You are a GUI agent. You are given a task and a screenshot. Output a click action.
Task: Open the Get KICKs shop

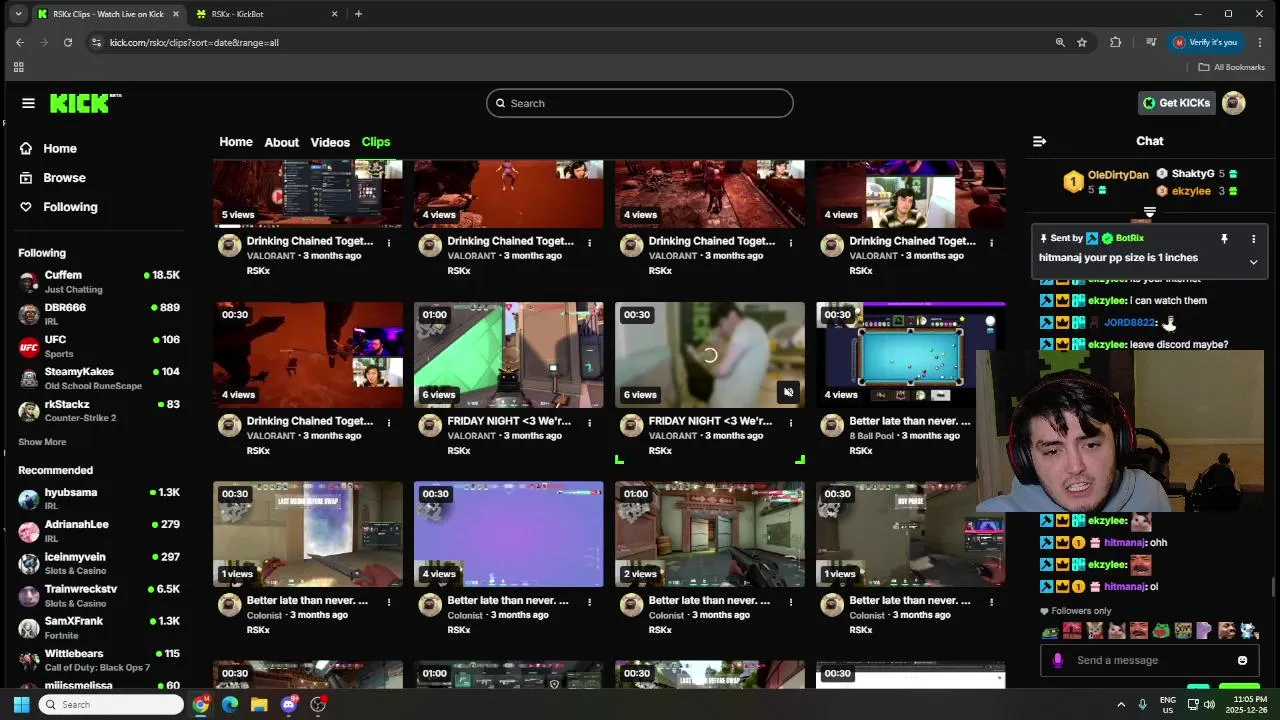(x=1177, y=103)
